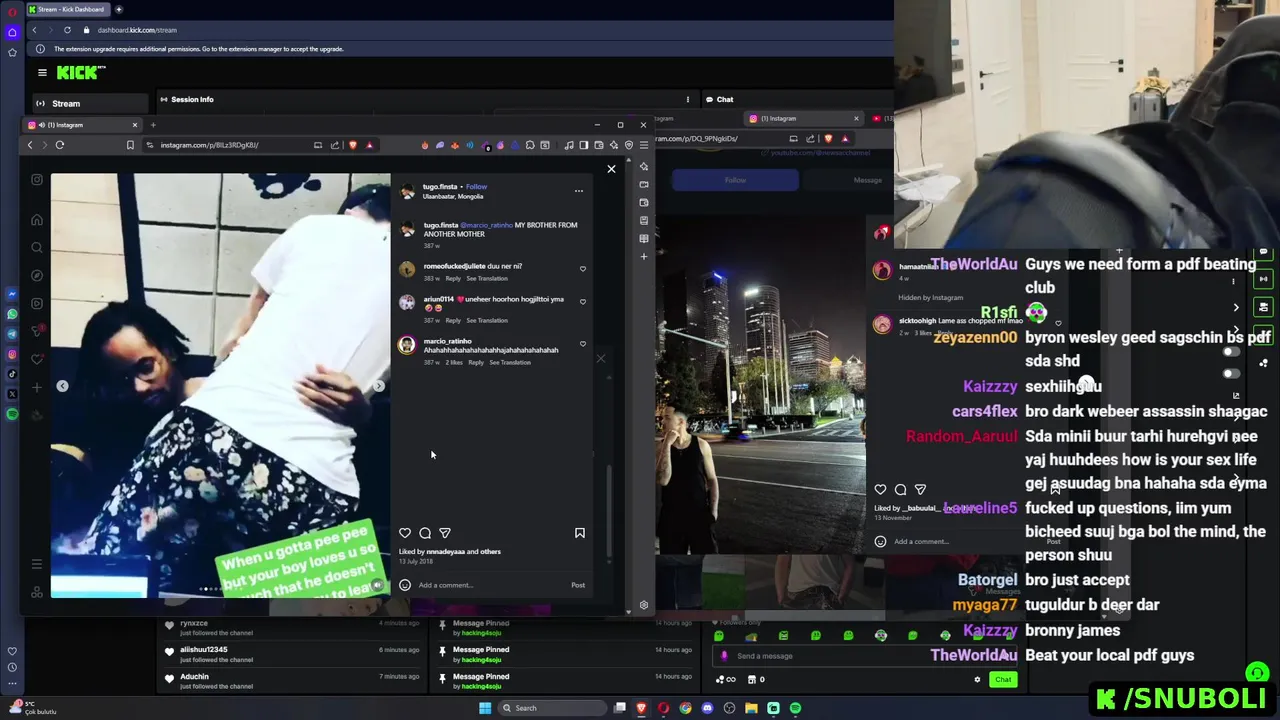1280x720 pixels.
Task: Open Spotify in Opera sidebar
Action: [12, 414]
